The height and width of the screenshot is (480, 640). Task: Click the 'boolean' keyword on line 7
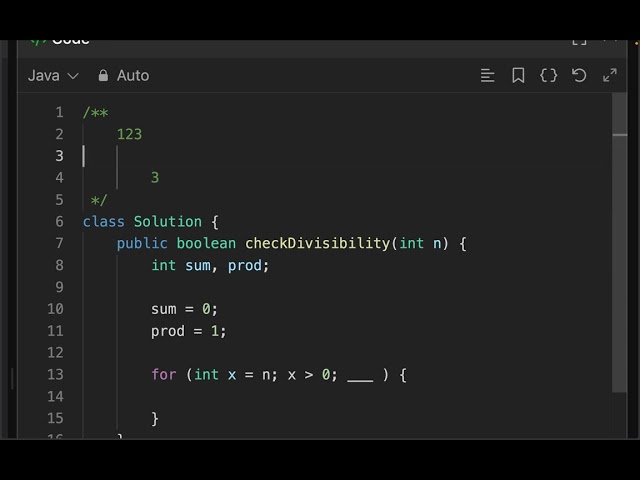click(206, 244)
